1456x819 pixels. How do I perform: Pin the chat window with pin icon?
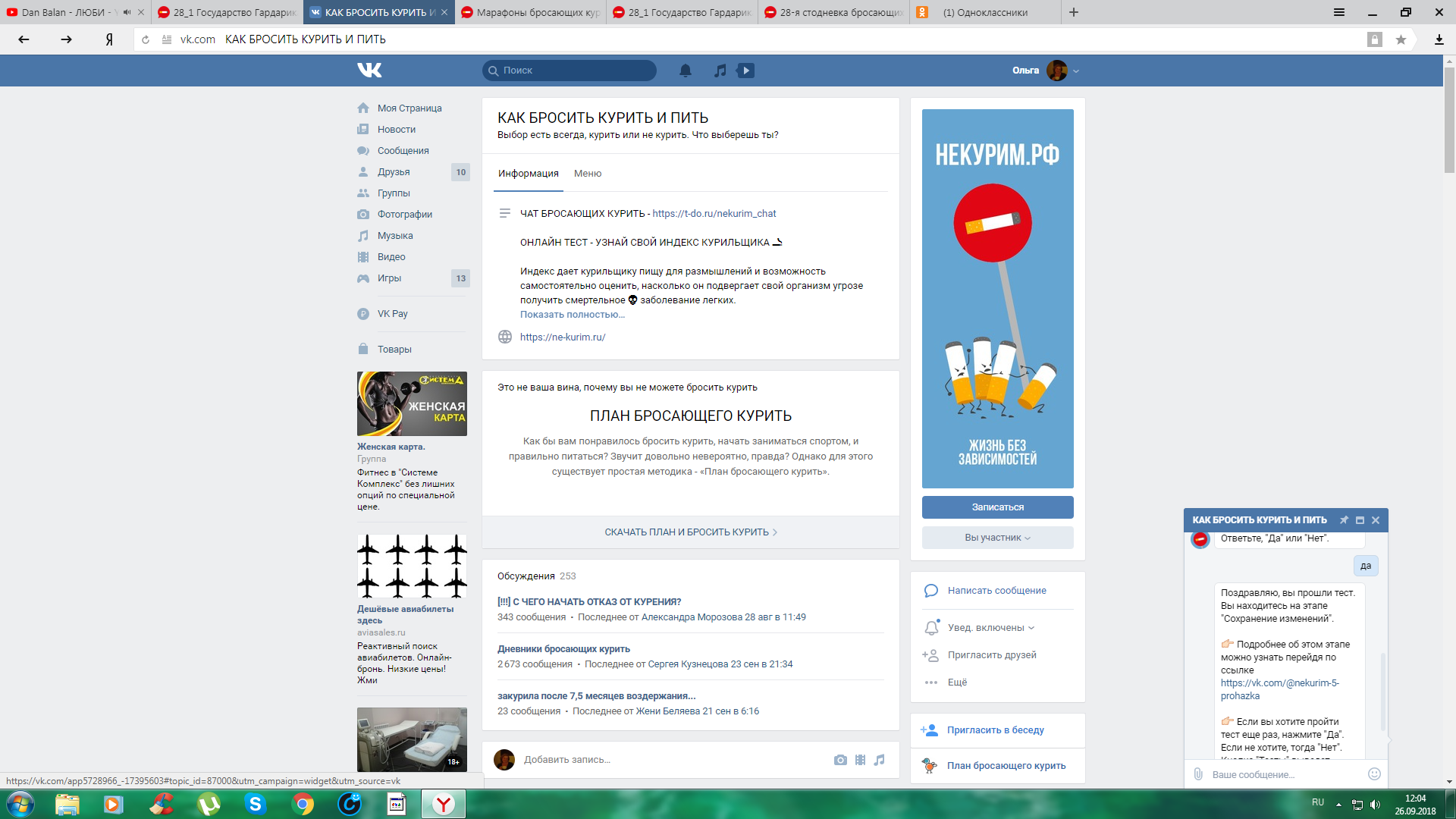(1344, 520)
